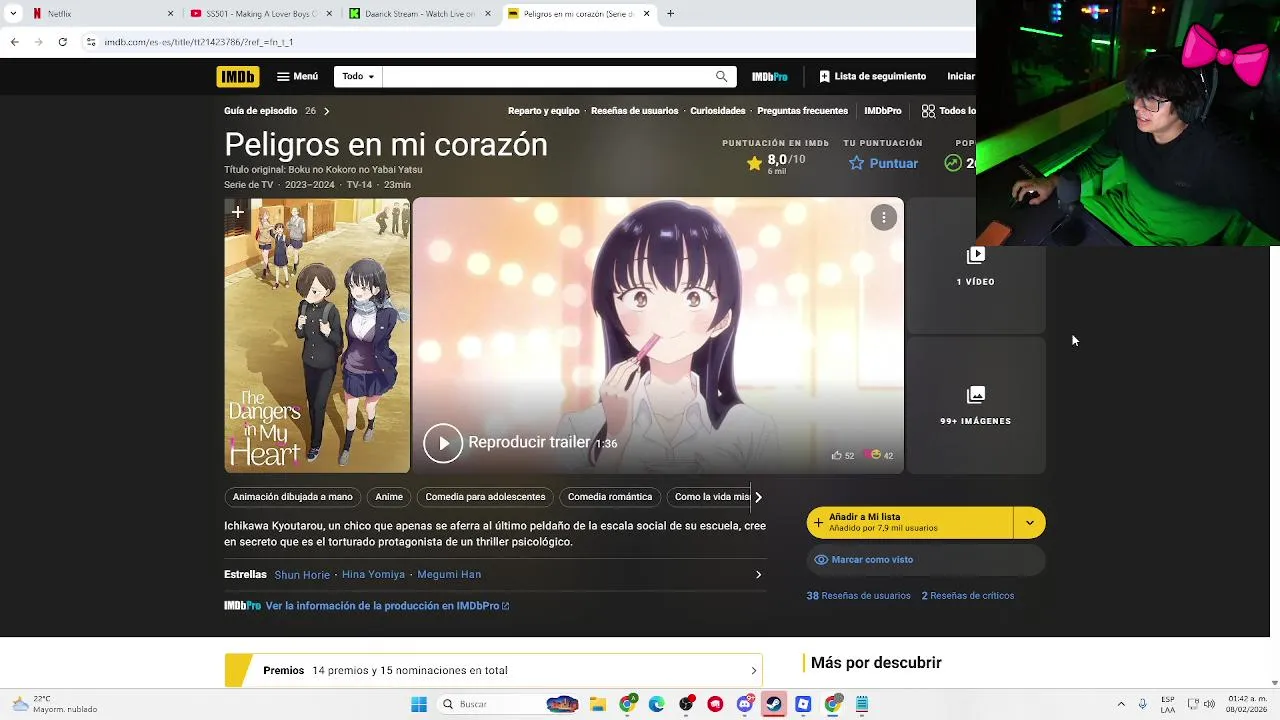Image resolution: width=1280 pixels, height=720 pixels.
Task: Open Discord from the taskbar
Action: click(745, 704)
